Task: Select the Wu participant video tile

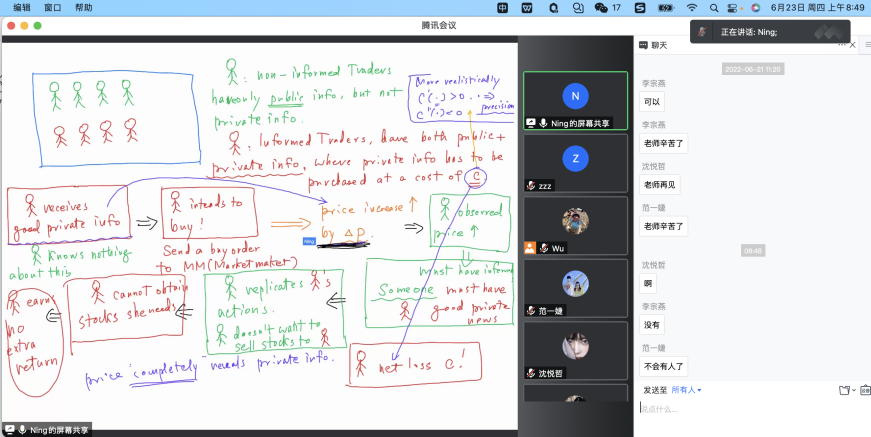Action: [x=575, y=224]
